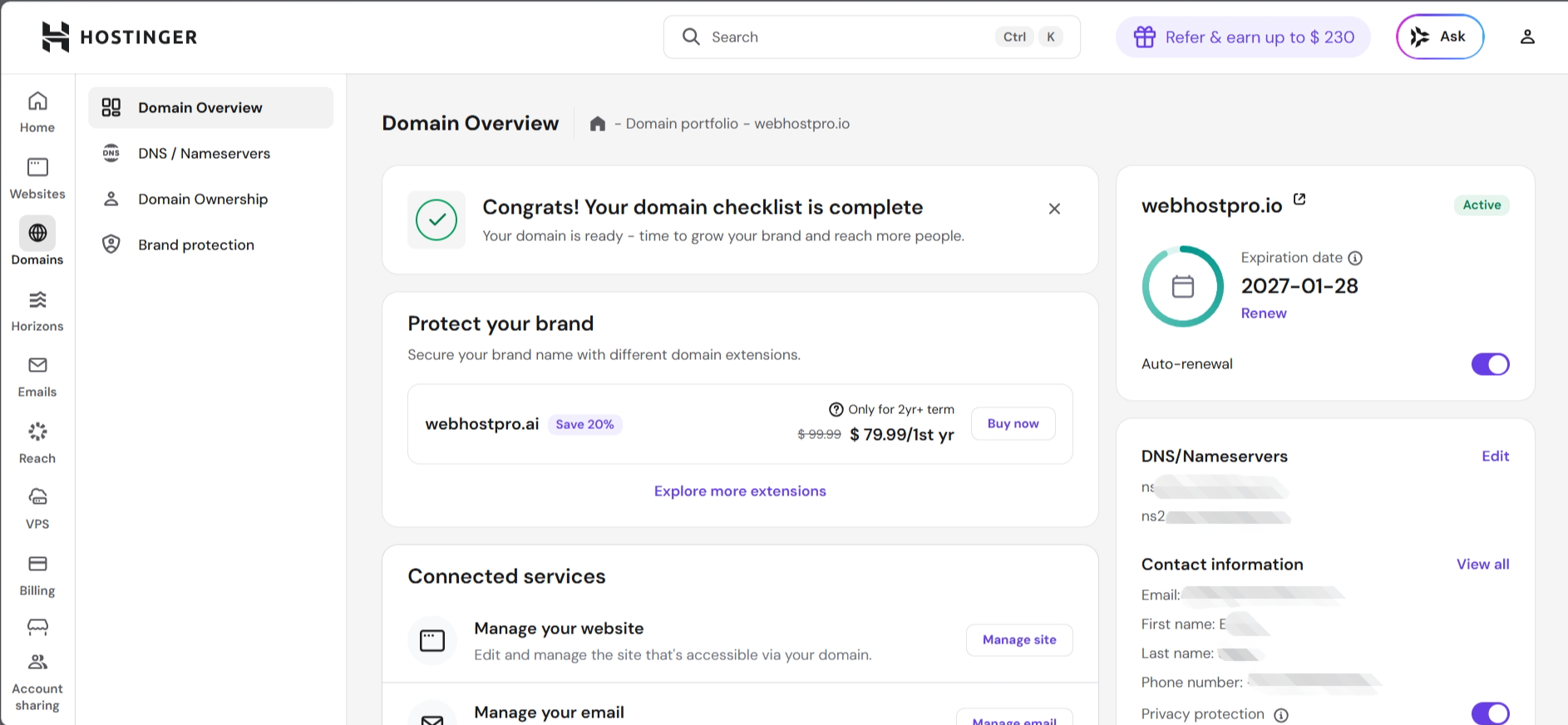
Task: Click the Active status badge
Action: click(1482, 205)
